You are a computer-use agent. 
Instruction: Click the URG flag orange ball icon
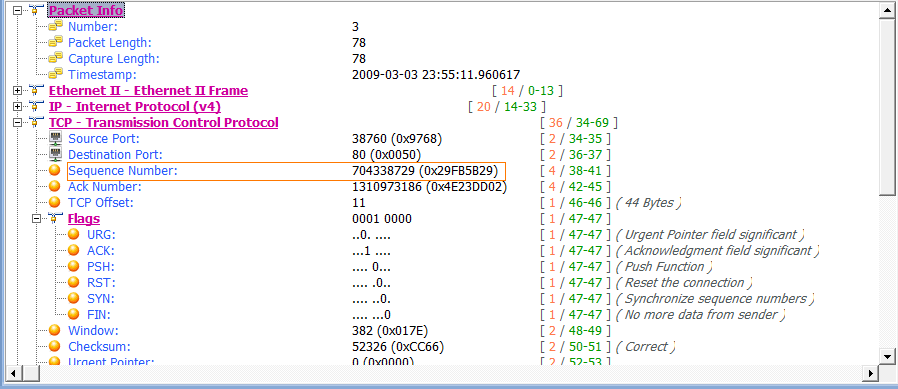pos(74,234)
